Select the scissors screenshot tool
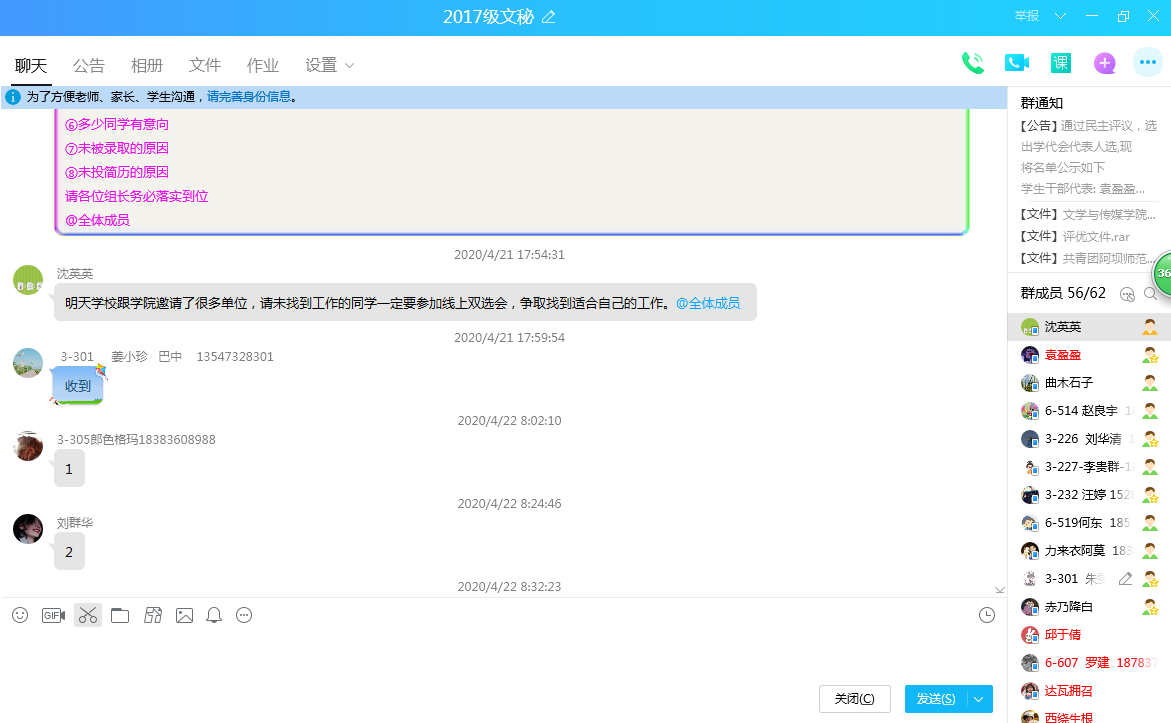Viewport: 1171px width, 723px height. click(x=88, y=615)
